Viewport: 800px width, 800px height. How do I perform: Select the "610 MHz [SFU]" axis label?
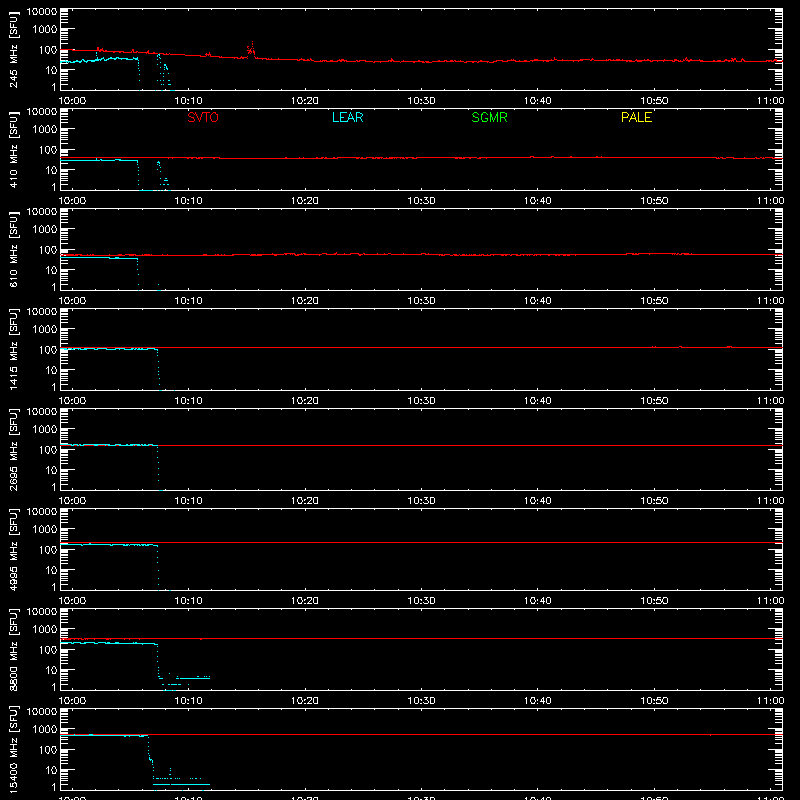(x=13, y=250)
